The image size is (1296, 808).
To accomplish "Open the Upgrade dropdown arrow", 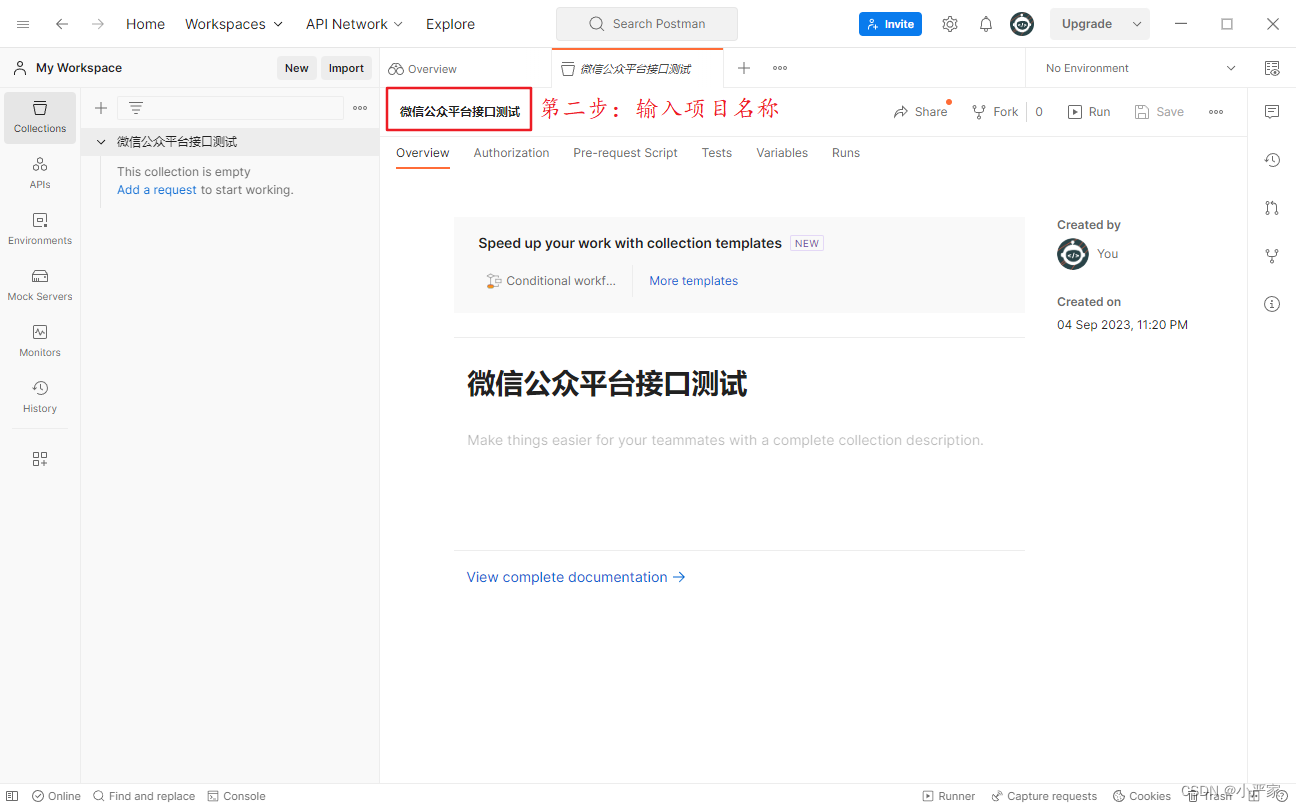I will (x=1137, y=24).
